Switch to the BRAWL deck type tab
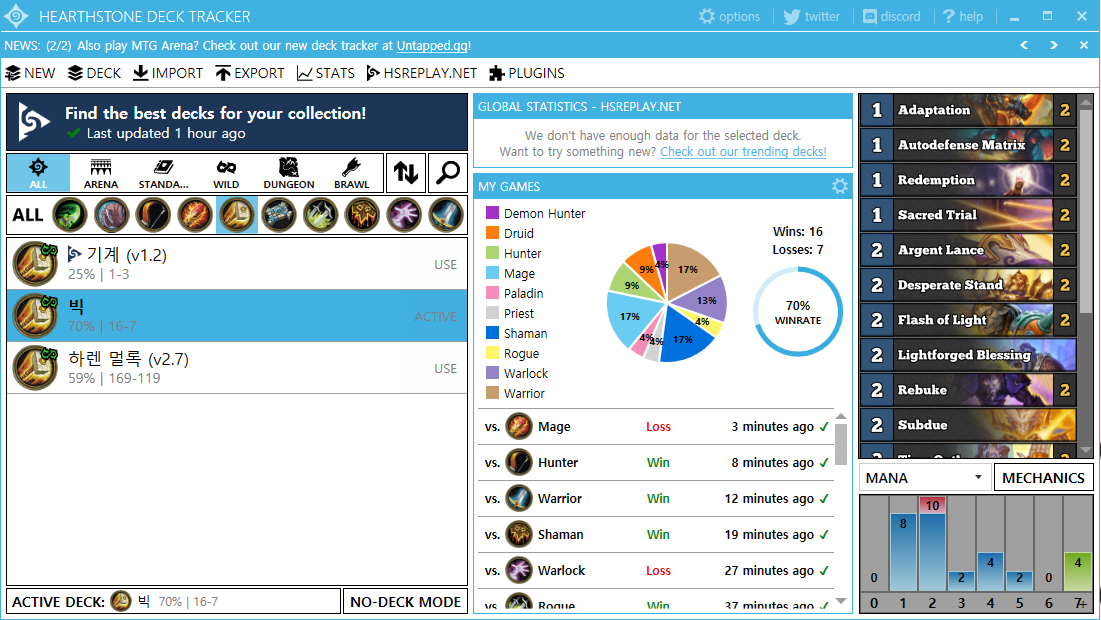 tap(351, 173)
